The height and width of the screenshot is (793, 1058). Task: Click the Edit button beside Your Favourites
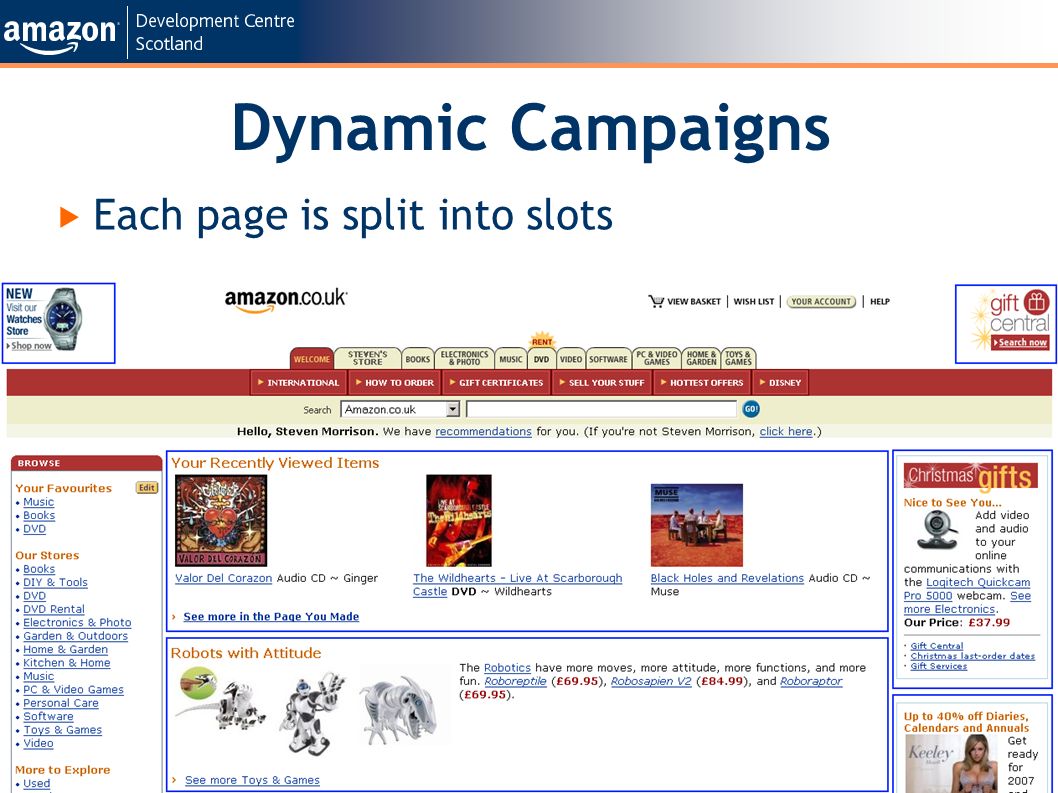146,487
